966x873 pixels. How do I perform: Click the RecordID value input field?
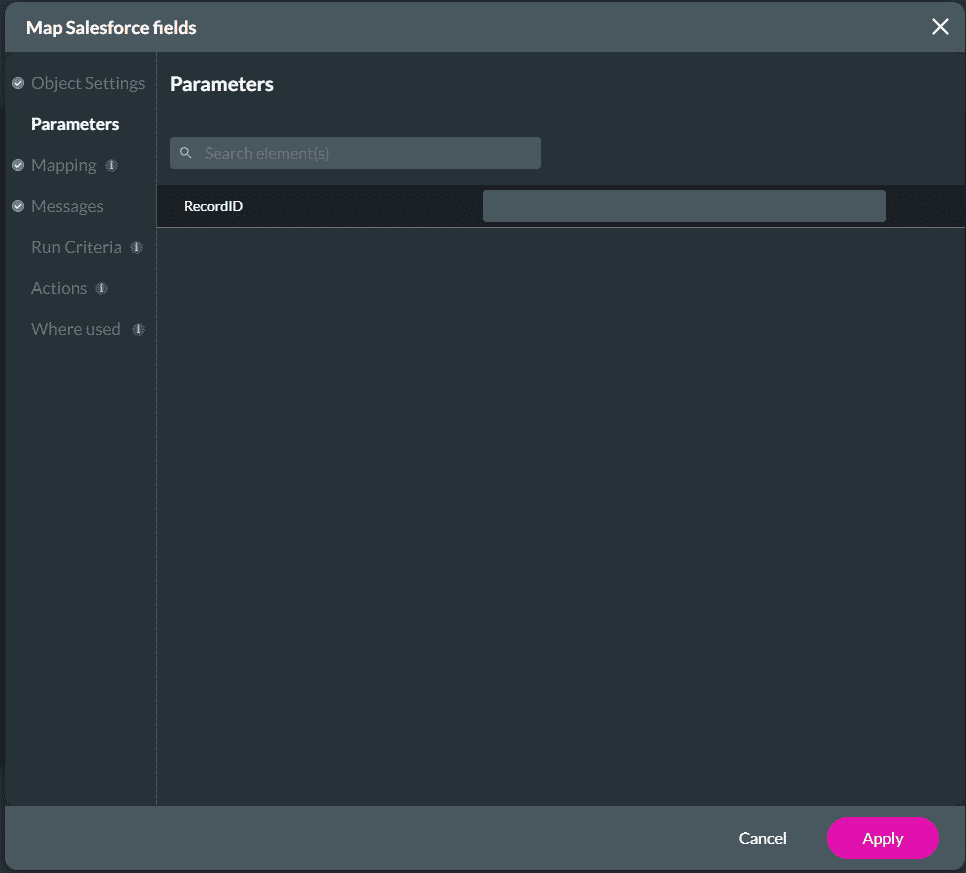tap(684, 206)
